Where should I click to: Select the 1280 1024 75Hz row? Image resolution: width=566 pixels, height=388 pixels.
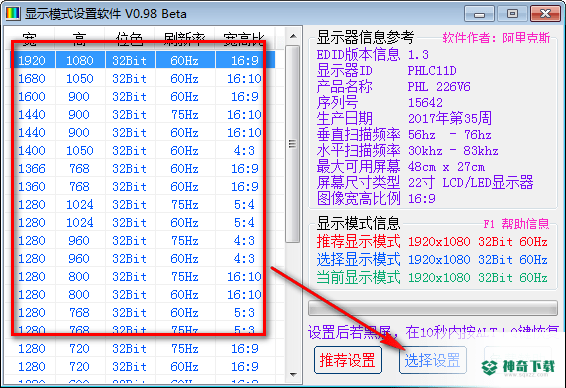pyautogui.click(x=142, y=204)
